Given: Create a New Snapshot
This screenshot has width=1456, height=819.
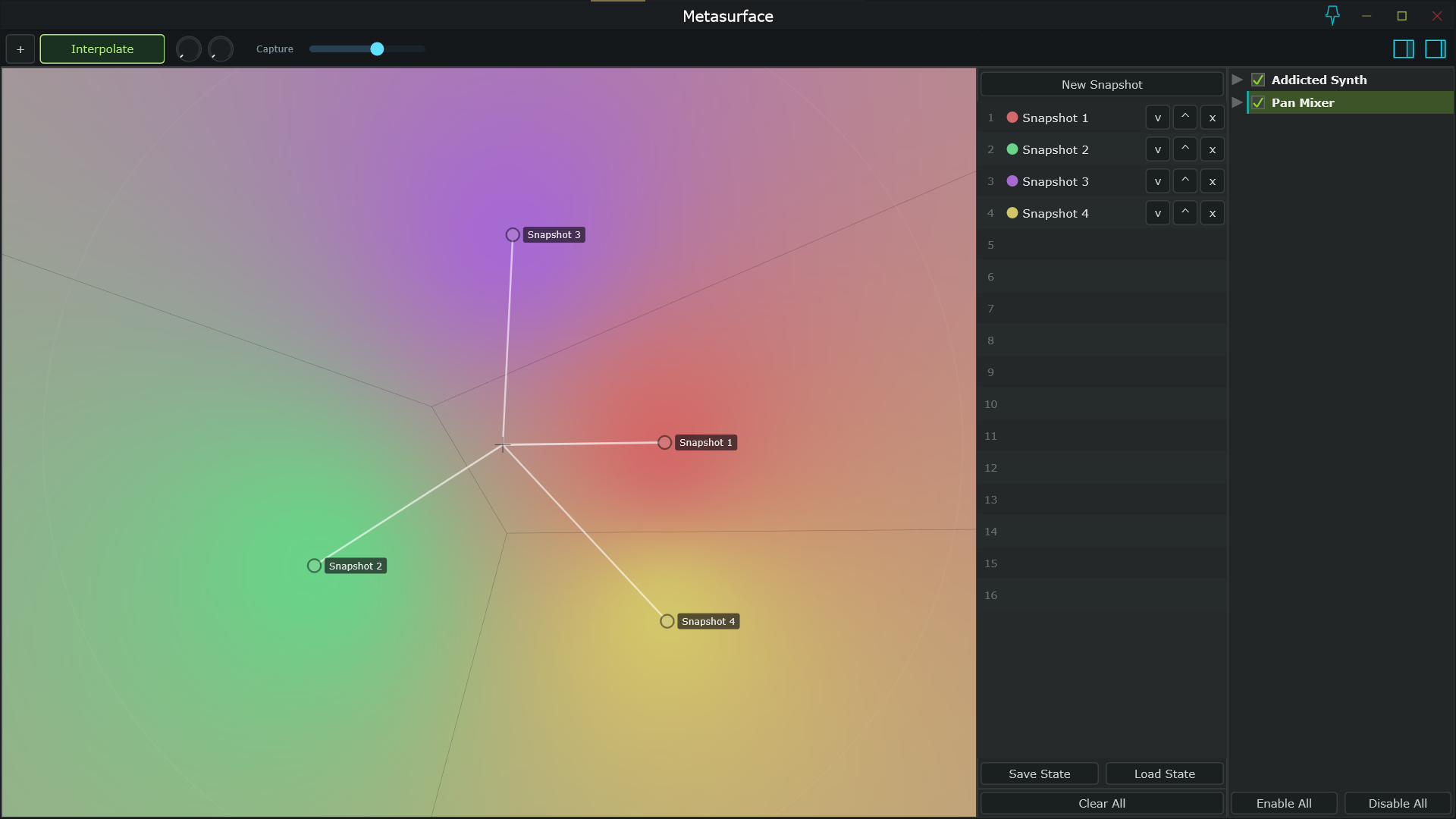Looking at the screenshot, I should pos(1102,85).
